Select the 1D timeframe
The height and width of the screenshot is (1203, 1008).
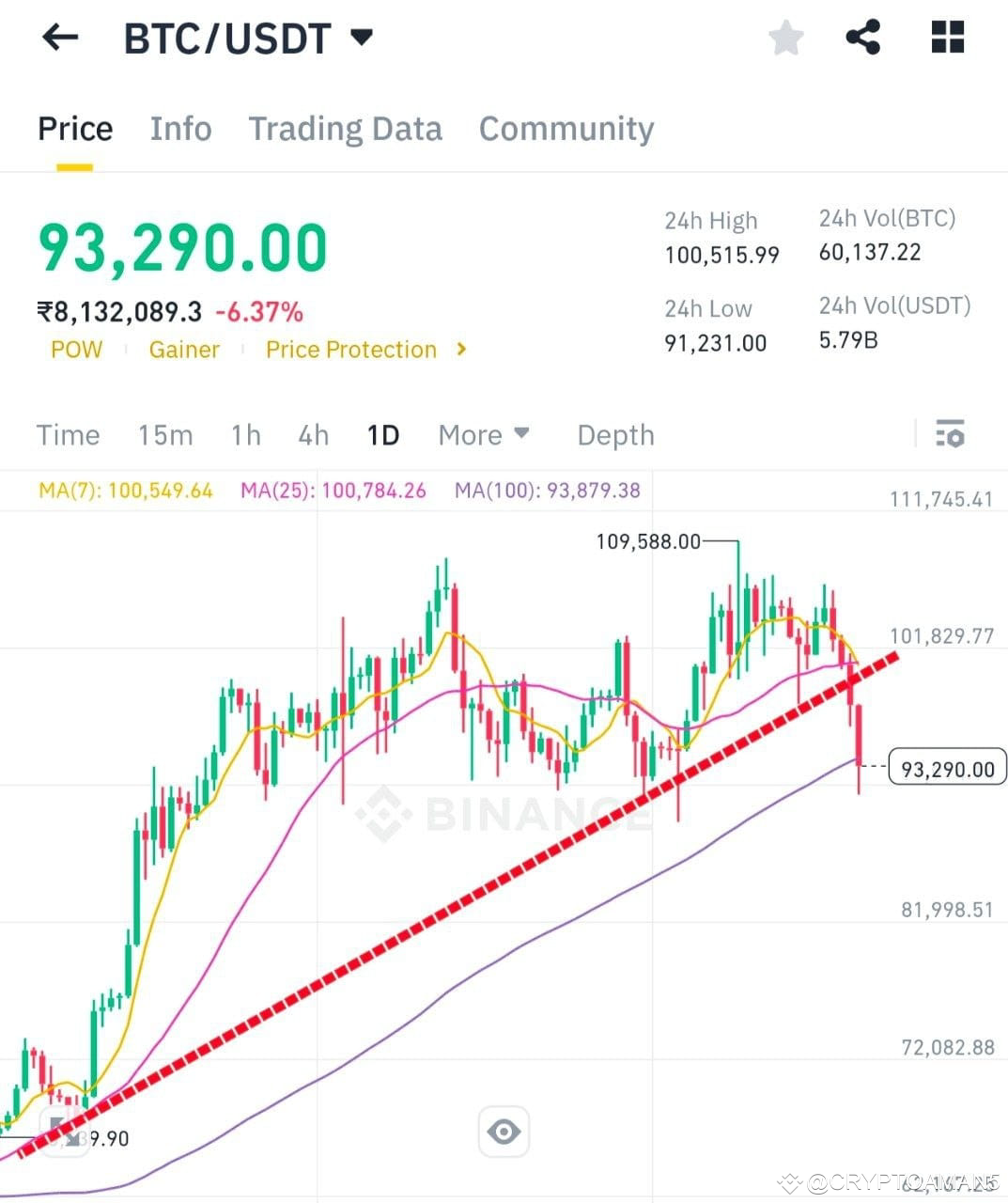coord(383,435)
